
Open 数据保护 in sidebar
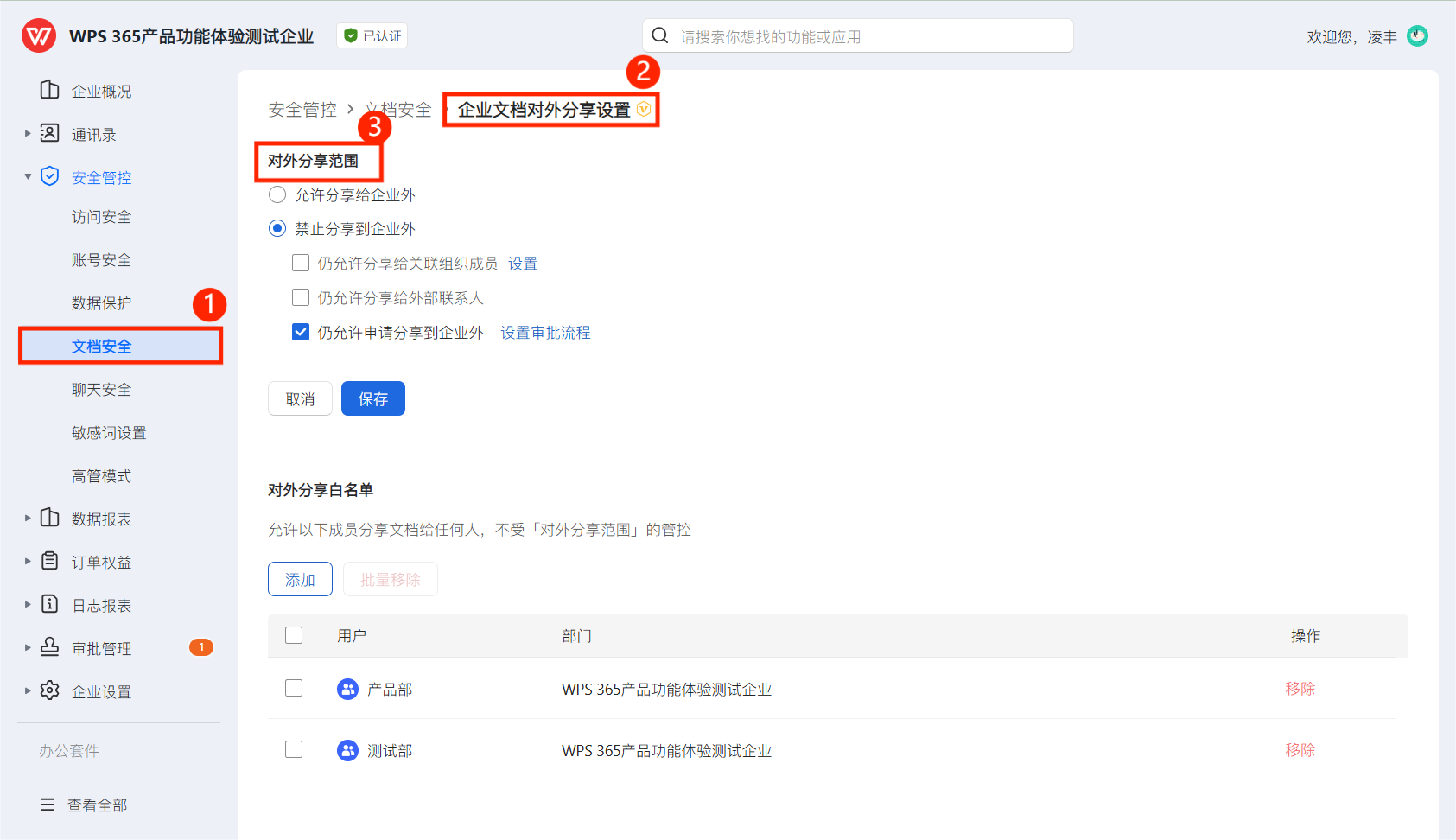click(101, 303)
